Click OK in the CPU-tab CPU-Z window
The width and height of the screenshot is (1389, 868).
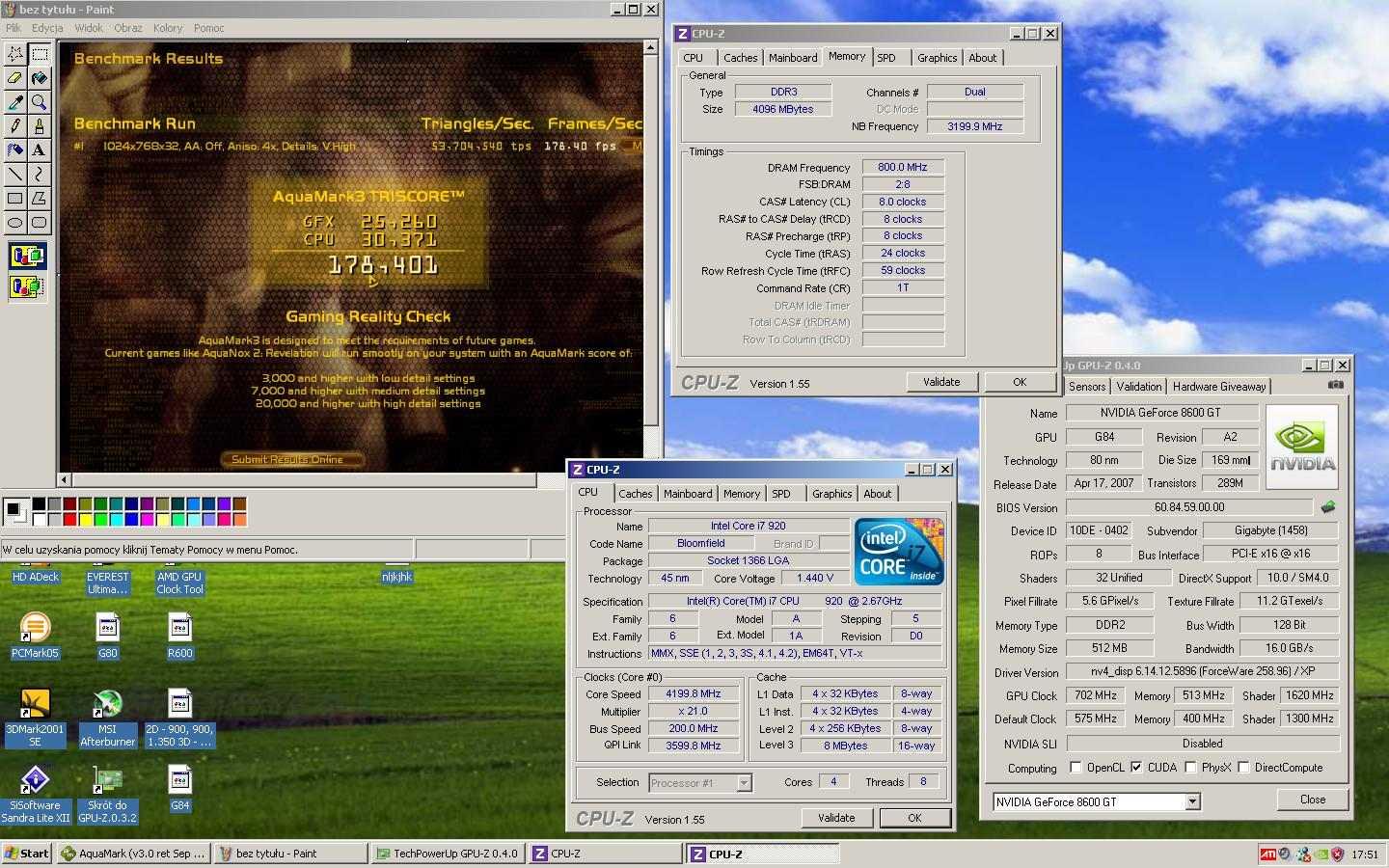(x=914, y=818)
